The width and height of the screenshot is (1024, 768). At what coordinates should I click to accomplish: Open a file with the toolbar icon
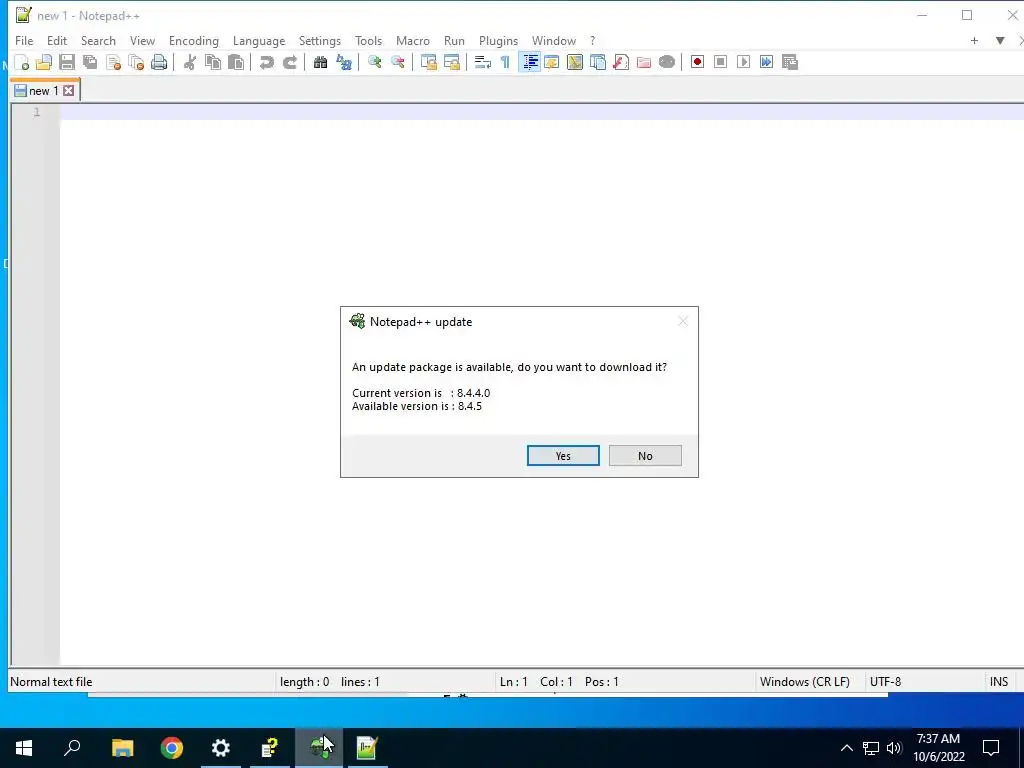(x=44, y=63)
